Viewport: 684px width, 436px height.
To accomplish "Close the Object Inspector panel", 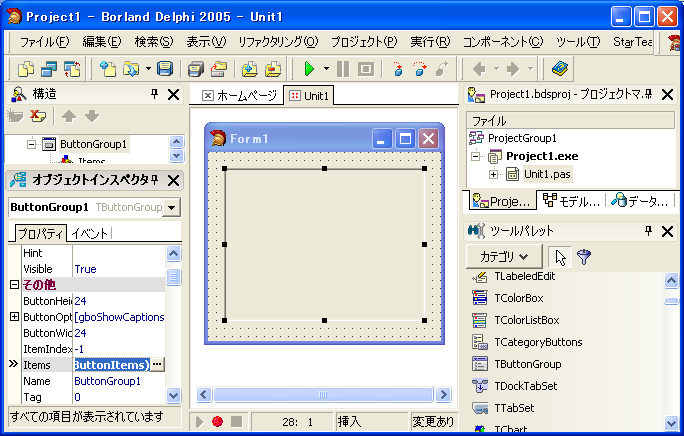I will (x=174, y=180).
